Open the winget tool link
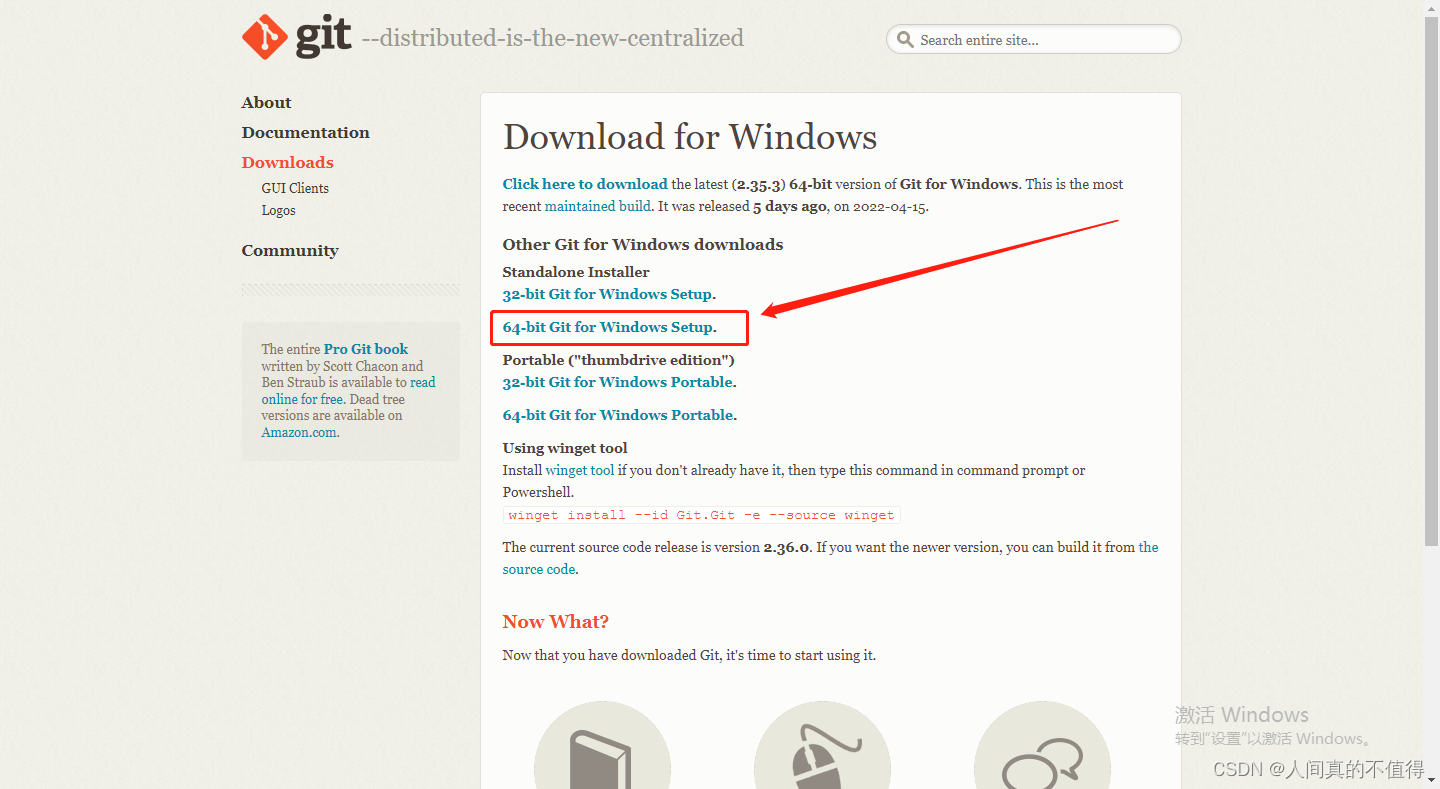Screen dimensions: 1440x789 580,470
